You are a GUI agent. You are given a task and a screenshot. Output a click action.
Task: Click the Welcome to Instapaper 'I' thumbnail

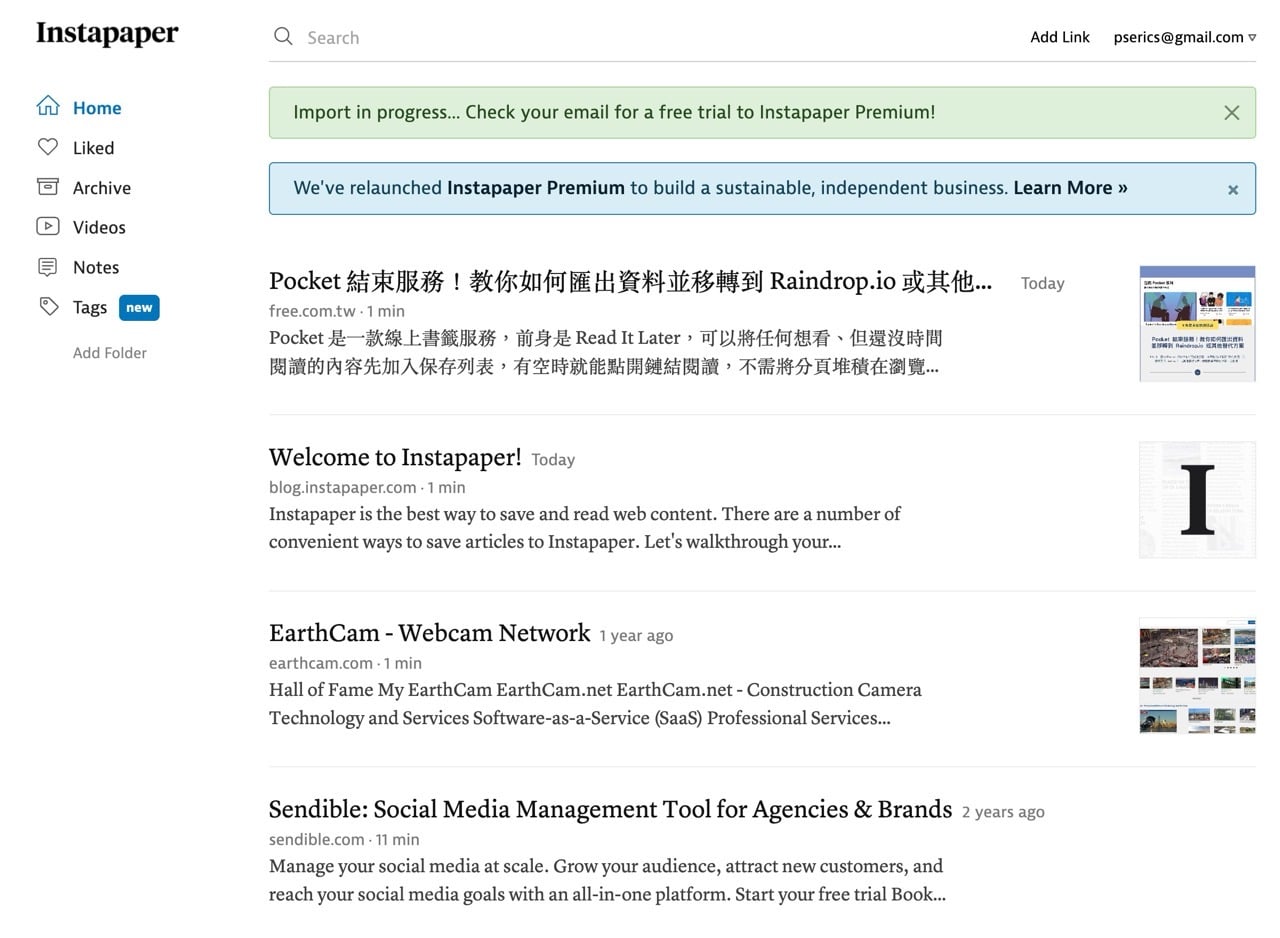[x=1197, y=500]
